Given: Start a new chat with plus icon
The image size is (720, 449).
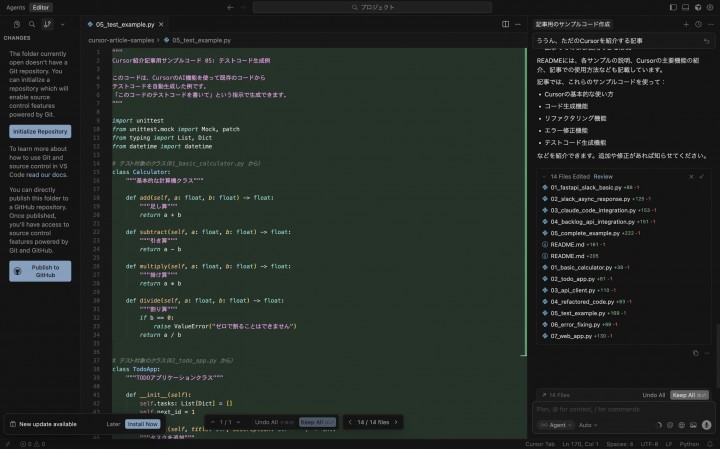Looking at the screenshot, I should pos(685,23).
